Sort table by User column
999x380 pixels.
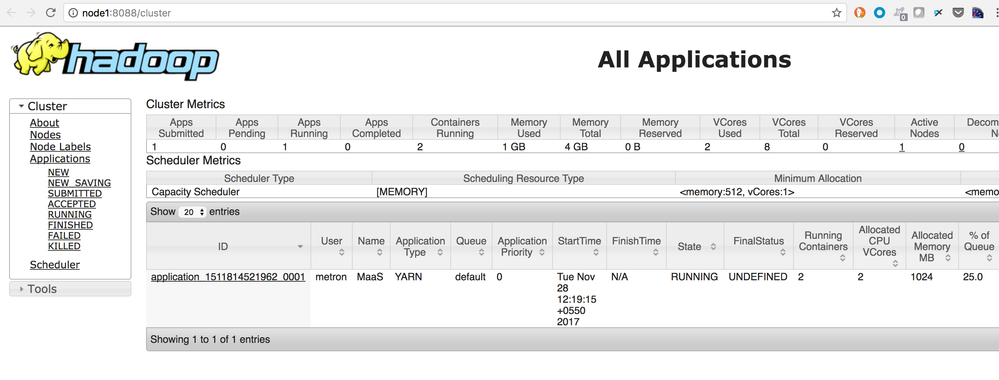331,246
